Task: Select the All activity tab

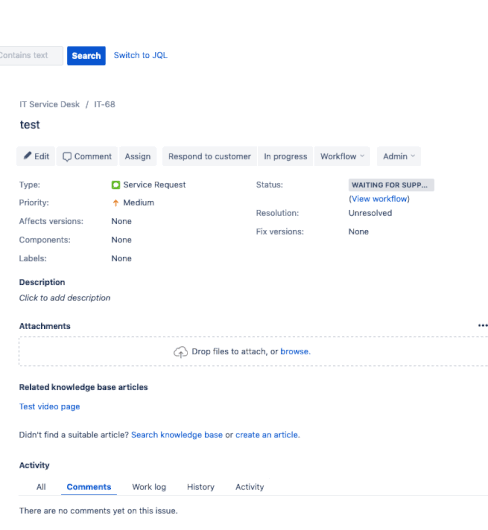Action: point(41,487)
